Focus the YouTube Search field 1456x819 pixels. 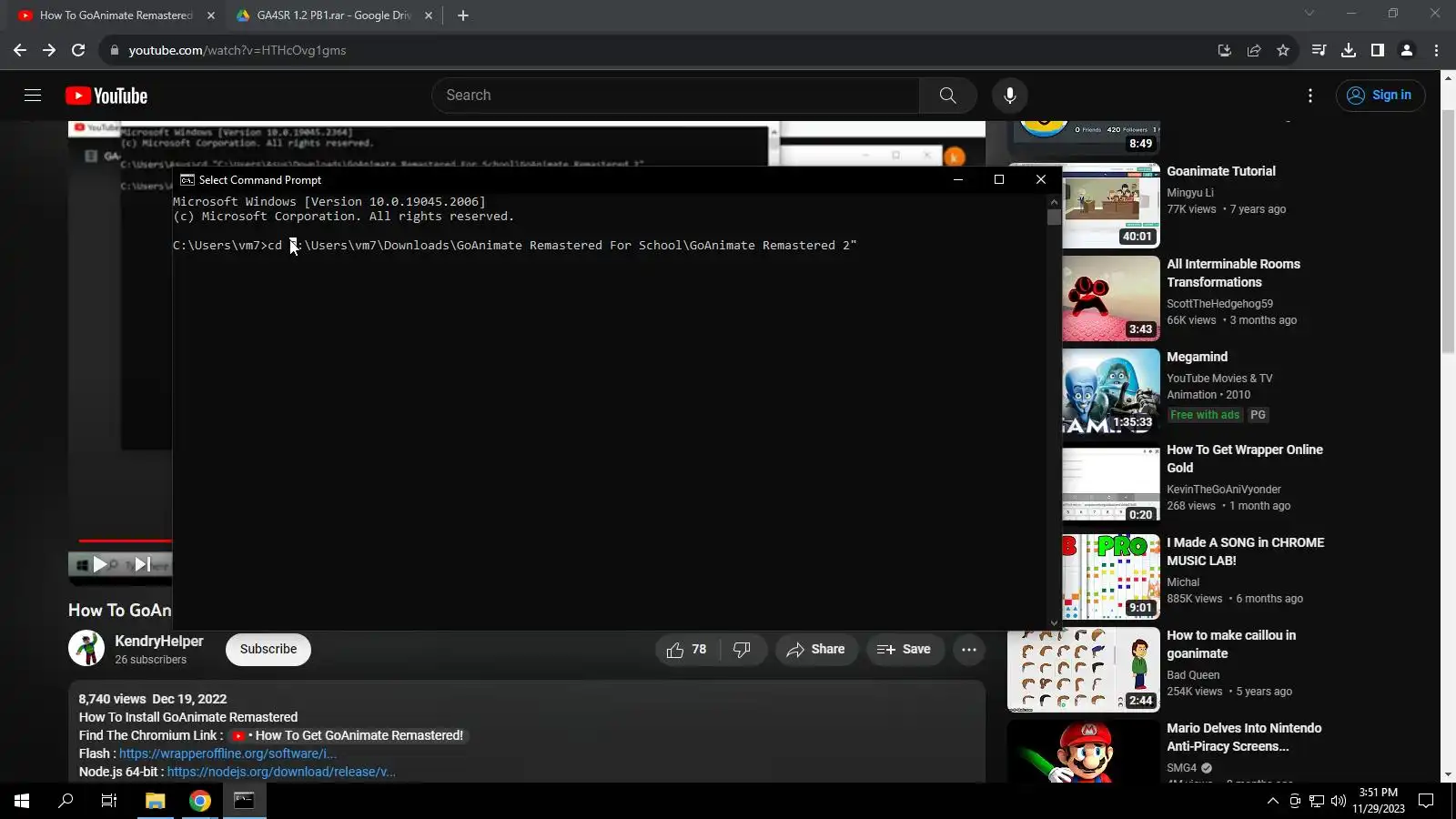tap(675, 96)
